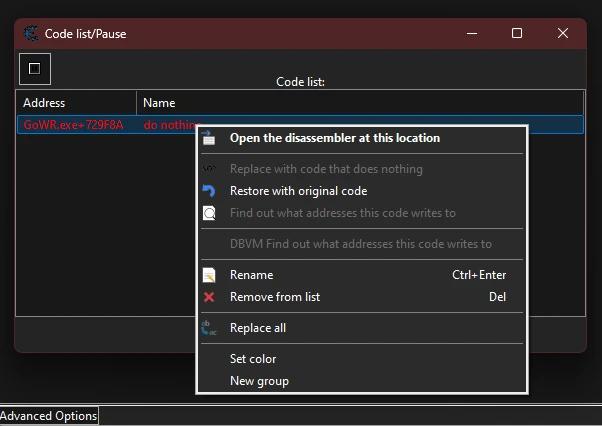Click the Replace all icon
The image size is (602, 426).
[209, 328]
